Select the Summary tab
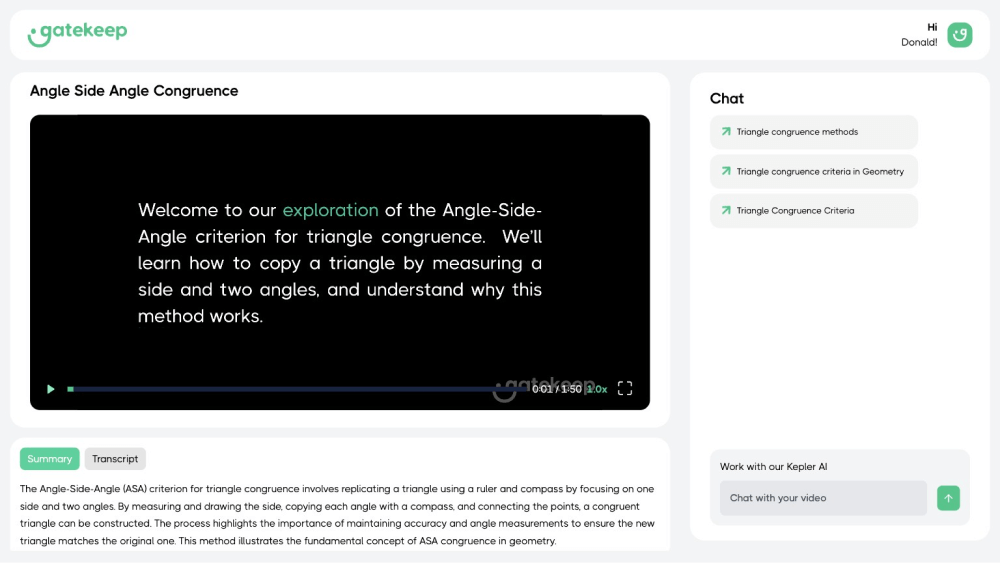This screenshot has width=1000, height=563. coord(50,459)
